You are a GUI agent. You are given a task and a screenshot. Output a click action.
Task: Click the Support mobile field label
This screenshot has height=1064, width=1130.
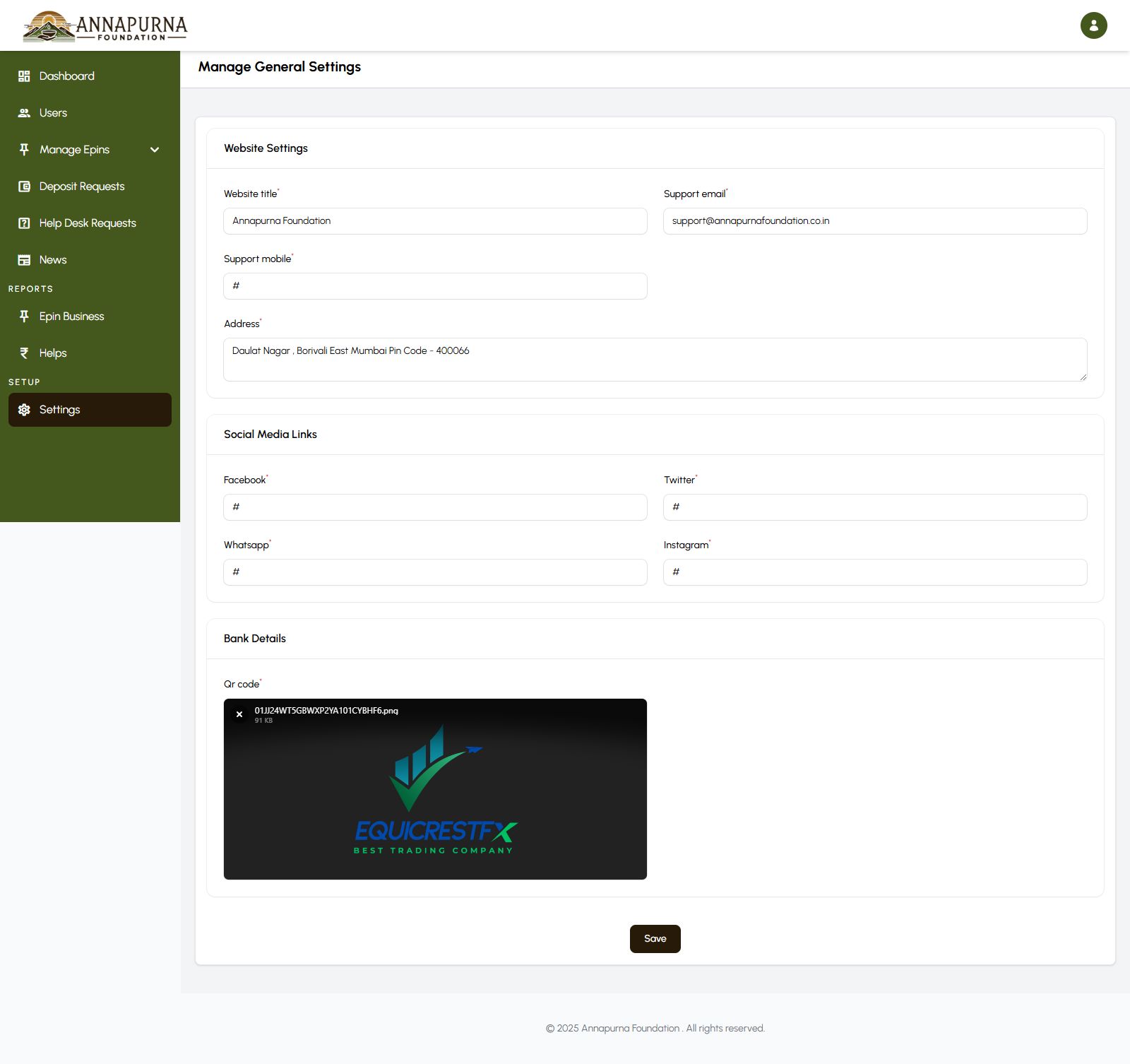click(258, 259)
